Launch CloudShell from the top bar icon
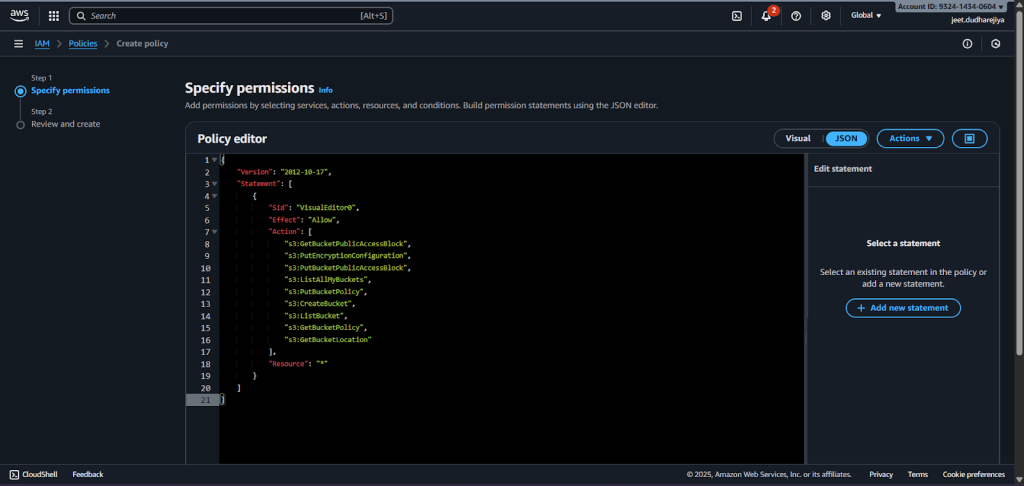 click(x=737, y=16)
